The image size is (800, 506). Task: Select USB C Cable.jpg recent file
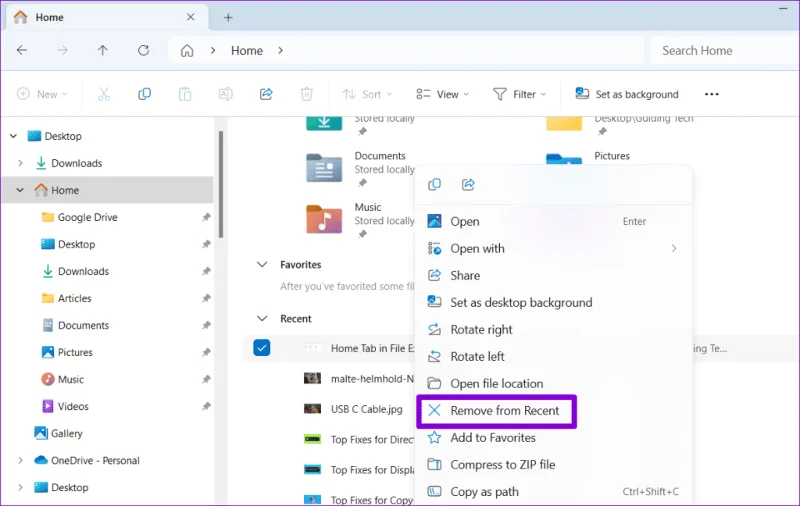tap(366, 409)
